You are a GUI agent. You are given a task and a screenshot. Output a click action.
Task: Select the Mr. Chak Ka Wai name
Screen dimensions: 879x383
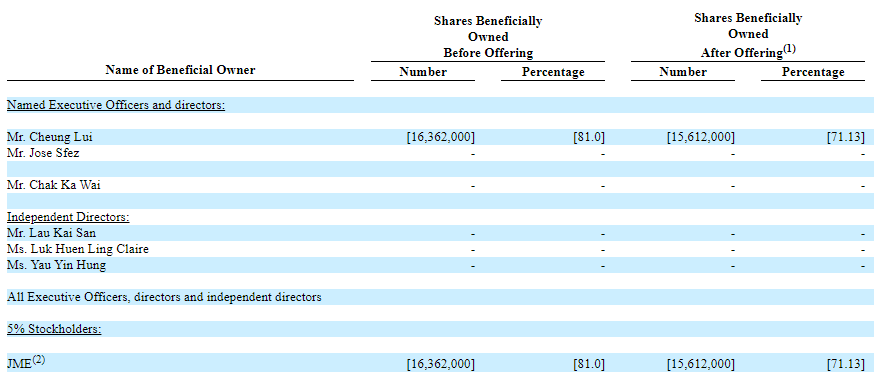[54, 185]
